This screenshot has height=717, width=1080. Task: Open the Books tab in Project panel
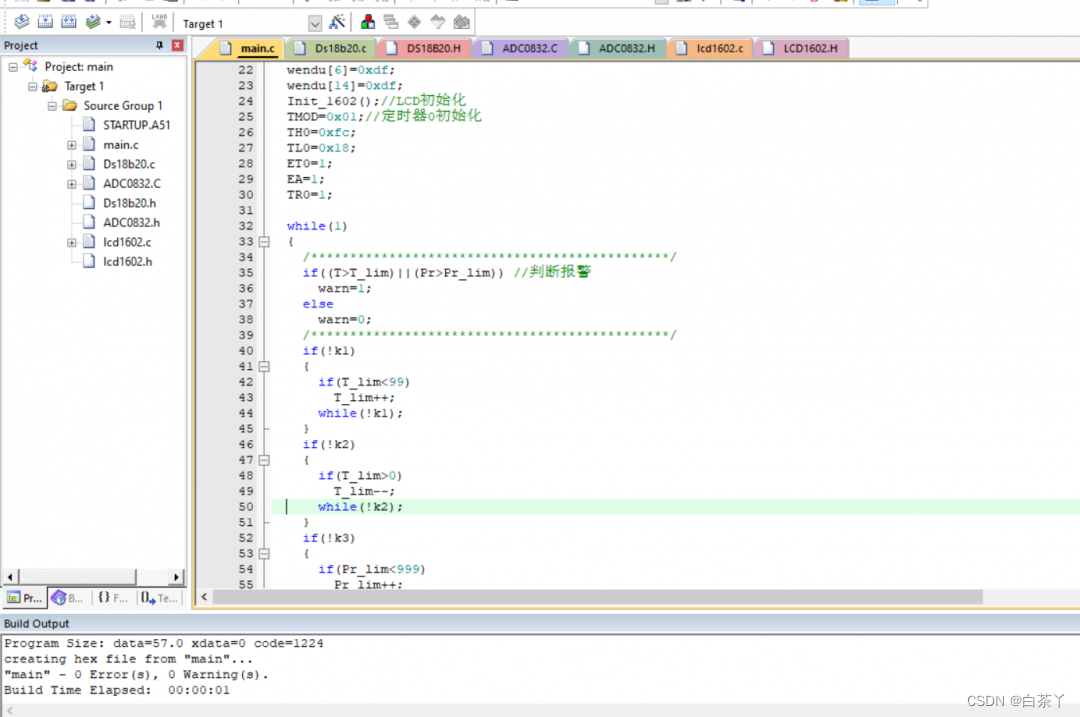click(68, 598)
